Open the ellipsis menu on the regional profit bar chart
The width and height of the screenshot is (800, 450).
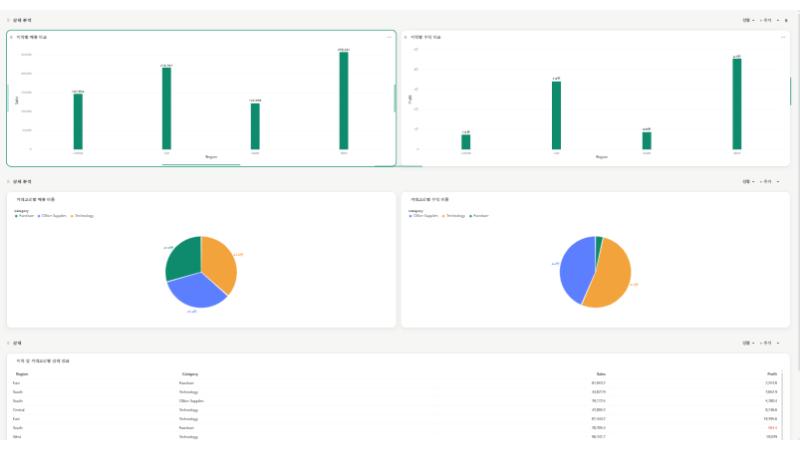coord(783,37)
